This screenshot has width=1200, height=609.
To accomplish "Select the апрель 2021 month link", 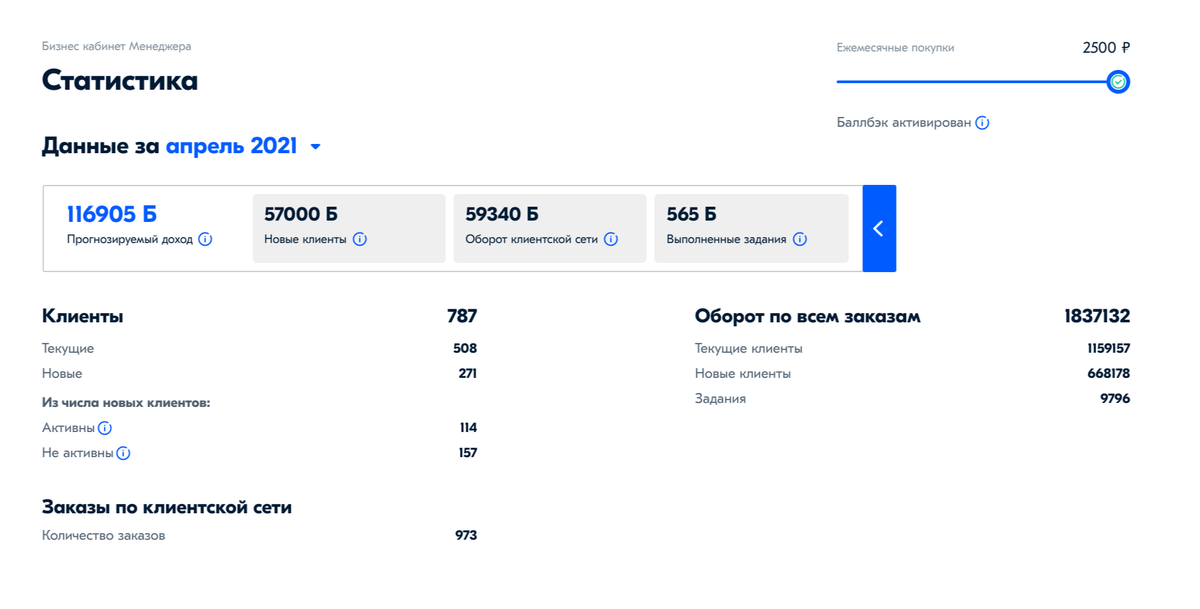I will 231,146.
